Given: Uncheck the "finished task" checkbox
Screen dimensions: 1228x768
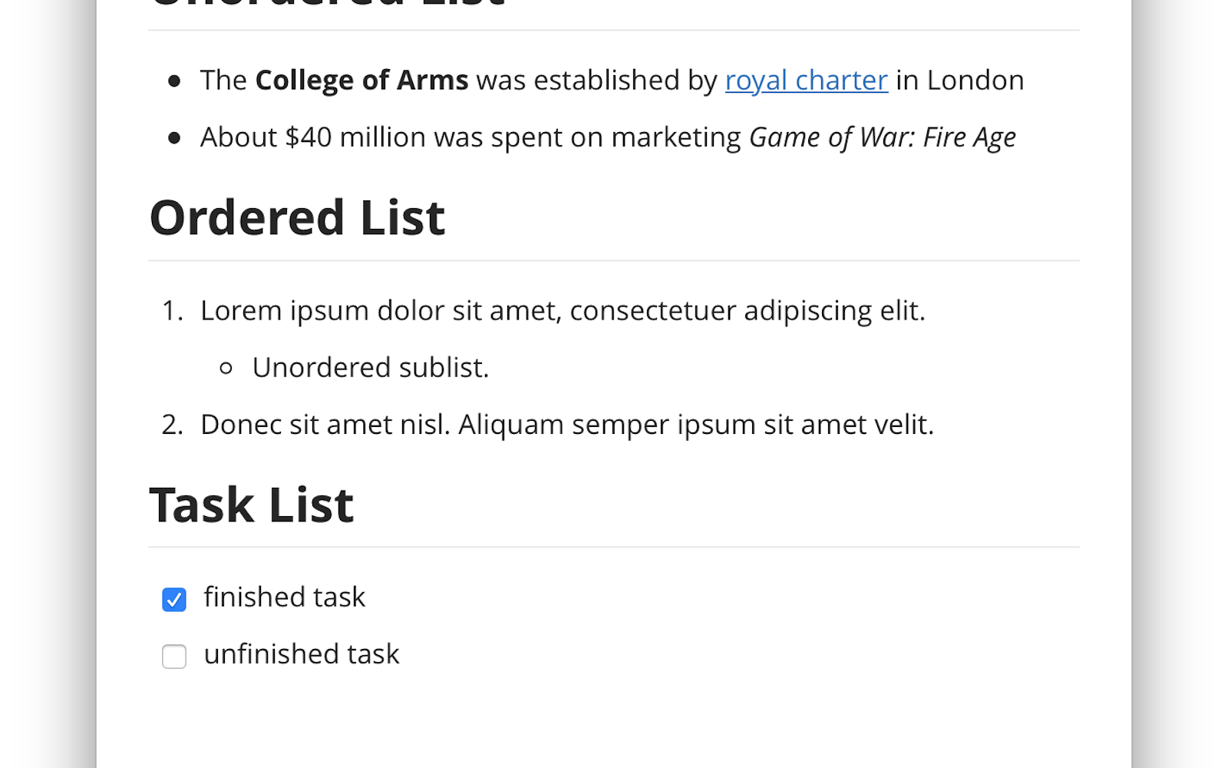Looking at the screenshot, I should tap(174, 600).
